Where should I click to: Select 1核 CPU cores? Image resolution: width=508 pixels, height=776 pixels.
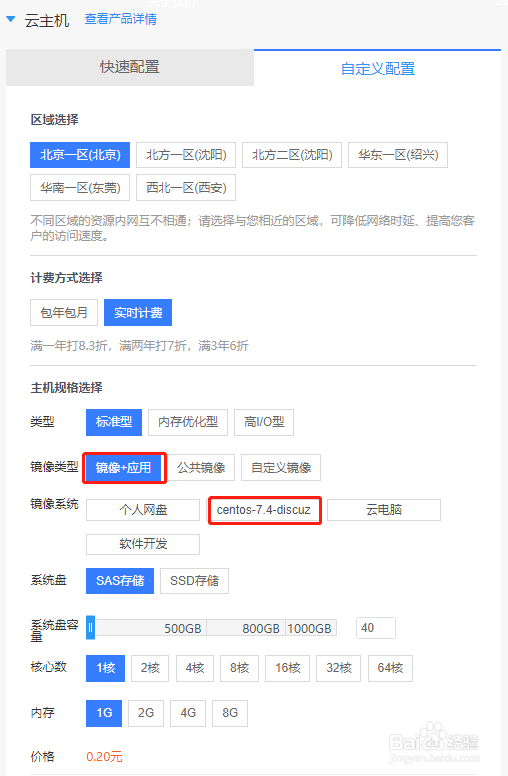(105, 668)
